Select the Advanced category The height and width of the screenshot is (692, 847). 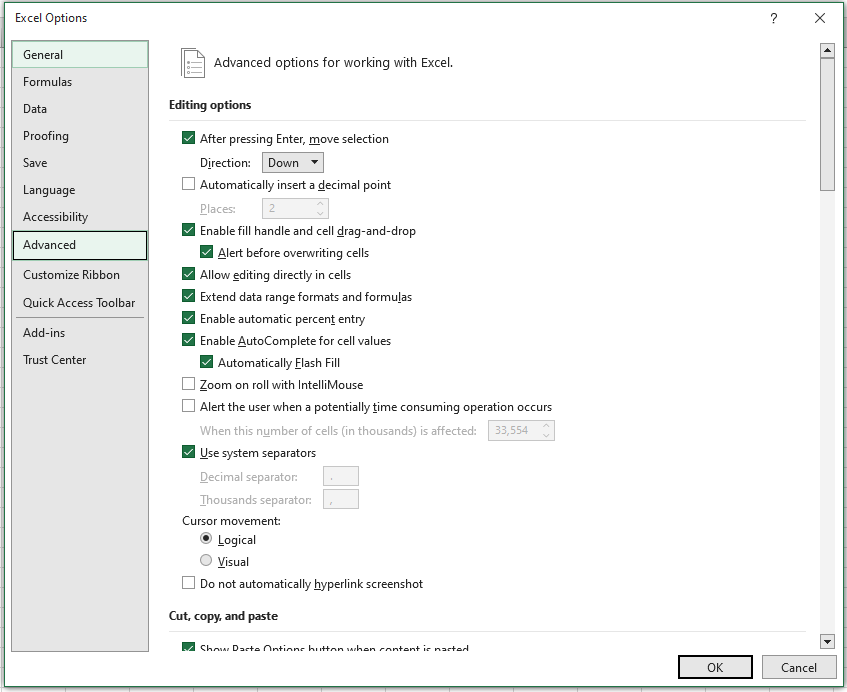click(80, 245)
